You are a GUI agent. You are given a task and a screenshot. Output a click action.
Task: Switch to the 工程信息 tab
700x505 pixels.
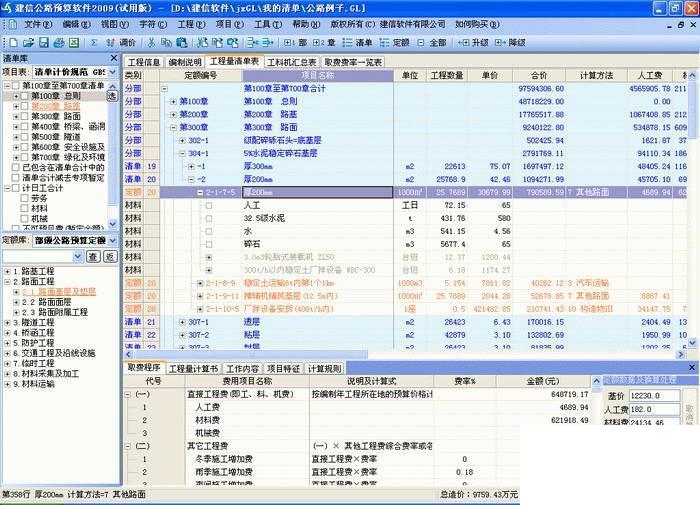click(x=144, y=62)
